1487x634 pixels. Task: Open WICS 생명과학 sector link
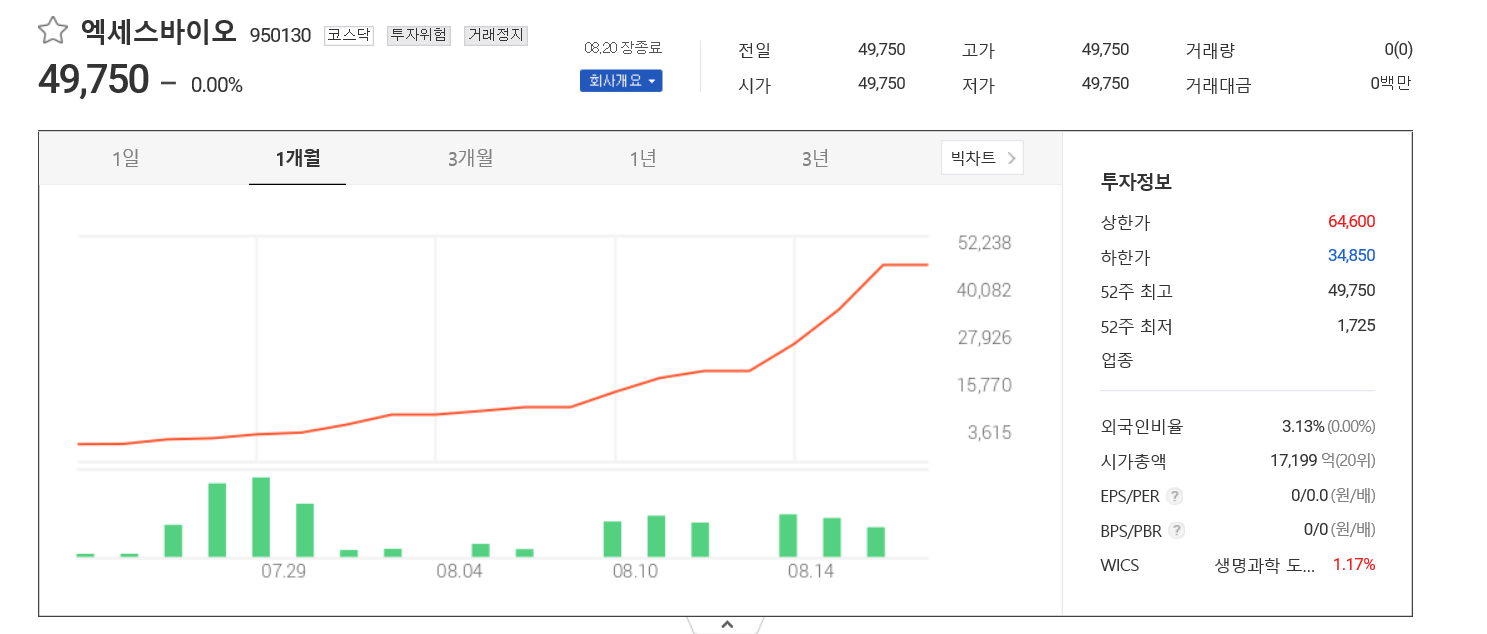point(1264,565)
